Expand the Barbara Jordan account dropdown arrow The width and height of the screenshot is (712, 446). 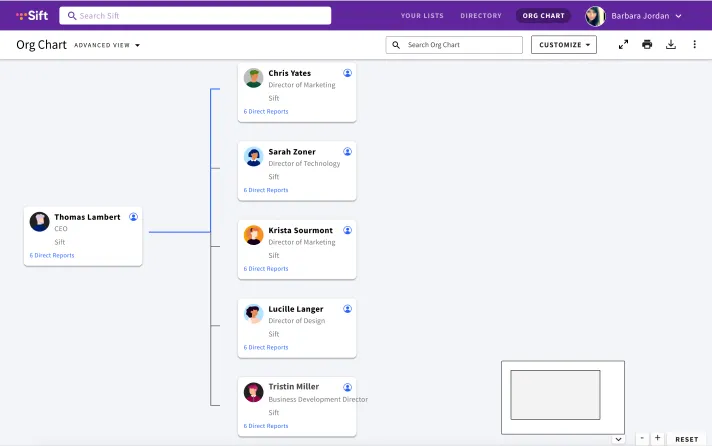coord(678,16)
